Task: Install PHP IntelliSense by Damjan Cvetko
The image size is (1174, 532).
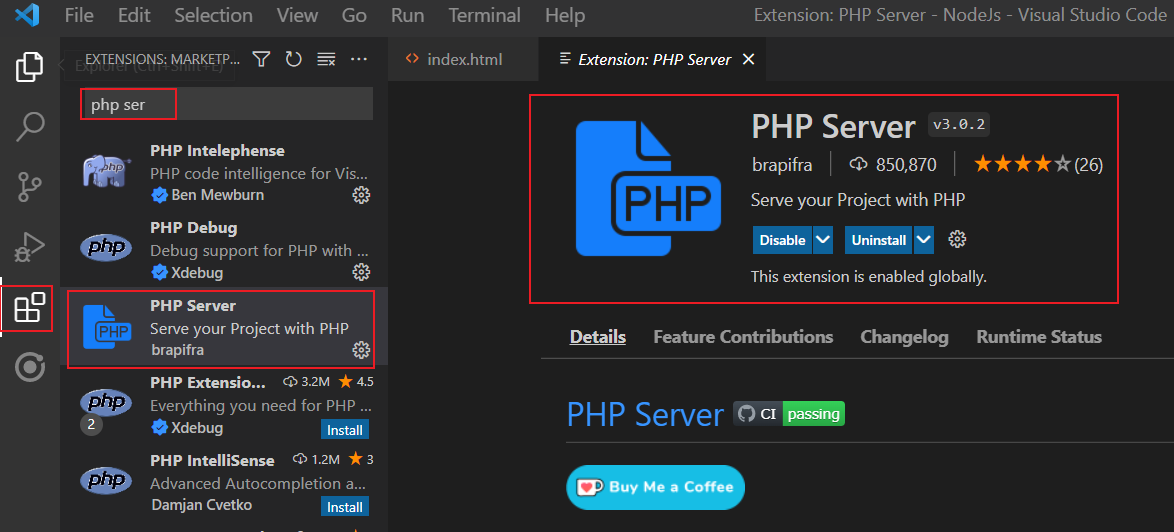Action: point(345,507)
